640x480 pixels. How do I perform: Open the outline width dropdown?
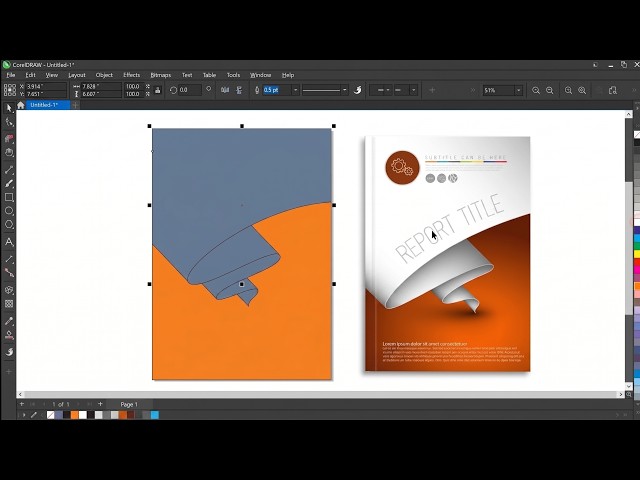coord(296,90)
